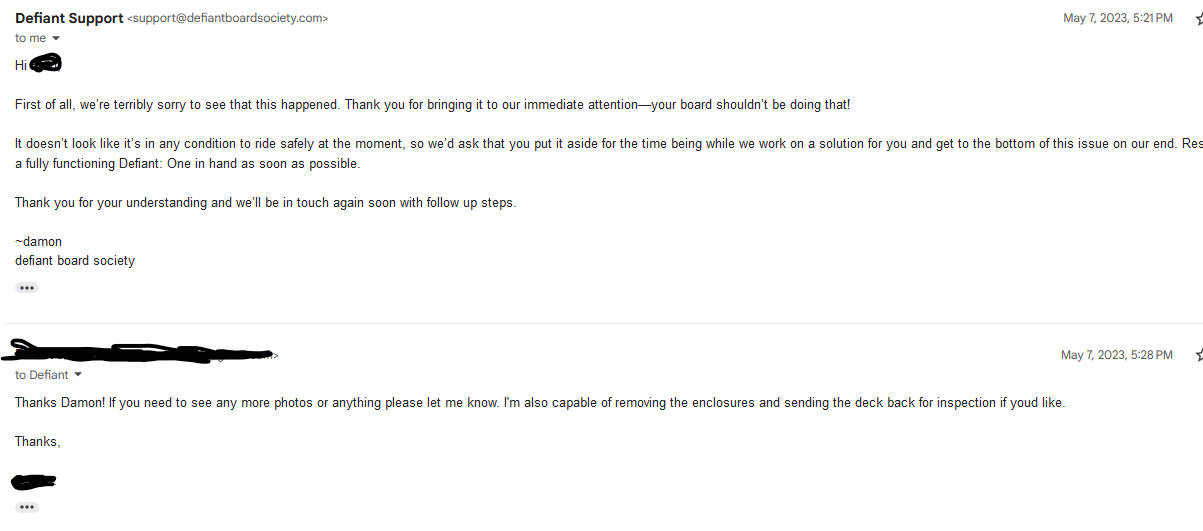Click the "Thank you for your understanding" line

(265, 202)
